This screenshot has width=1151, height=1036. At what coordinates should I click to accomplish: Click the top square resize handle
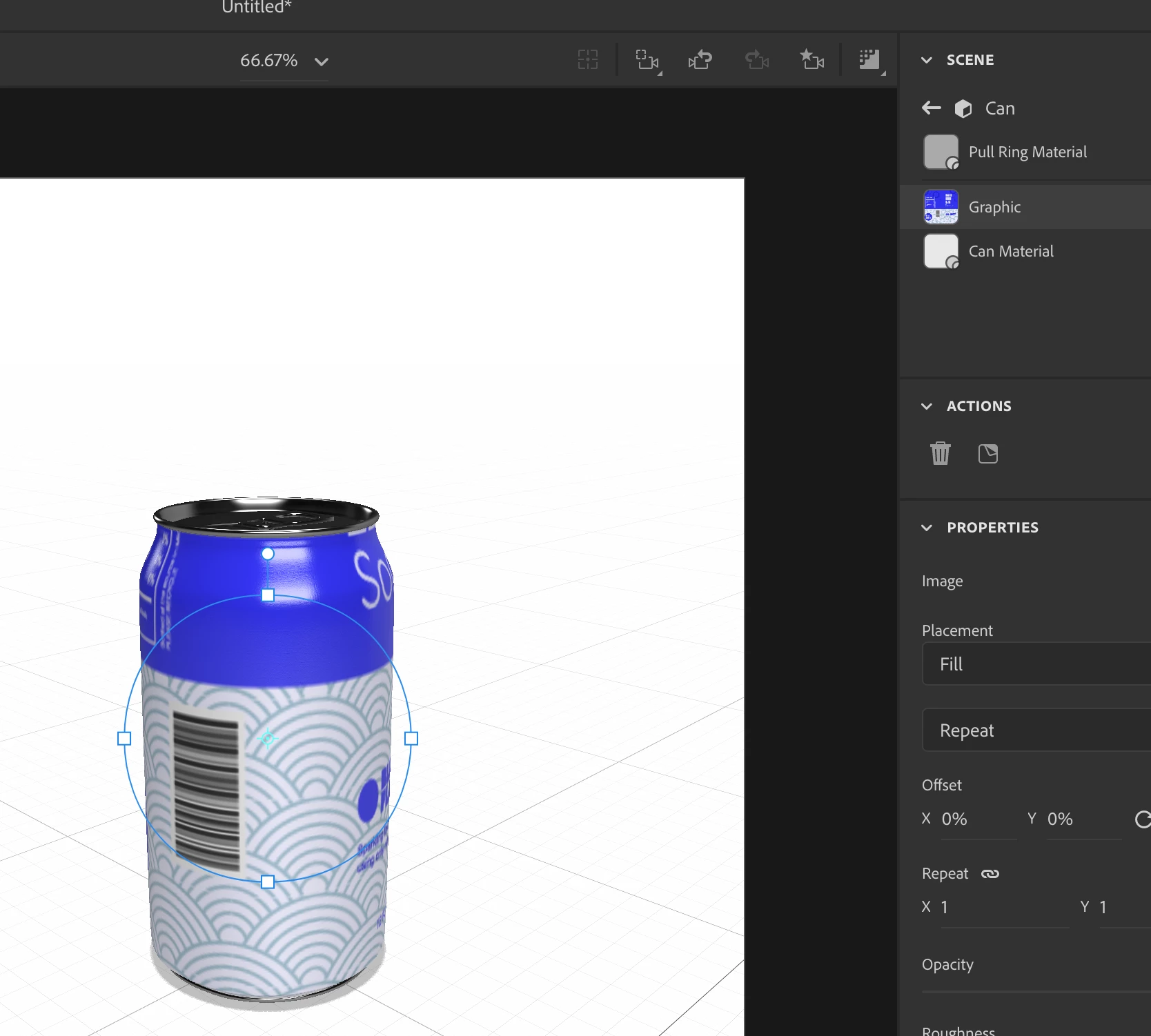point(268,595)
